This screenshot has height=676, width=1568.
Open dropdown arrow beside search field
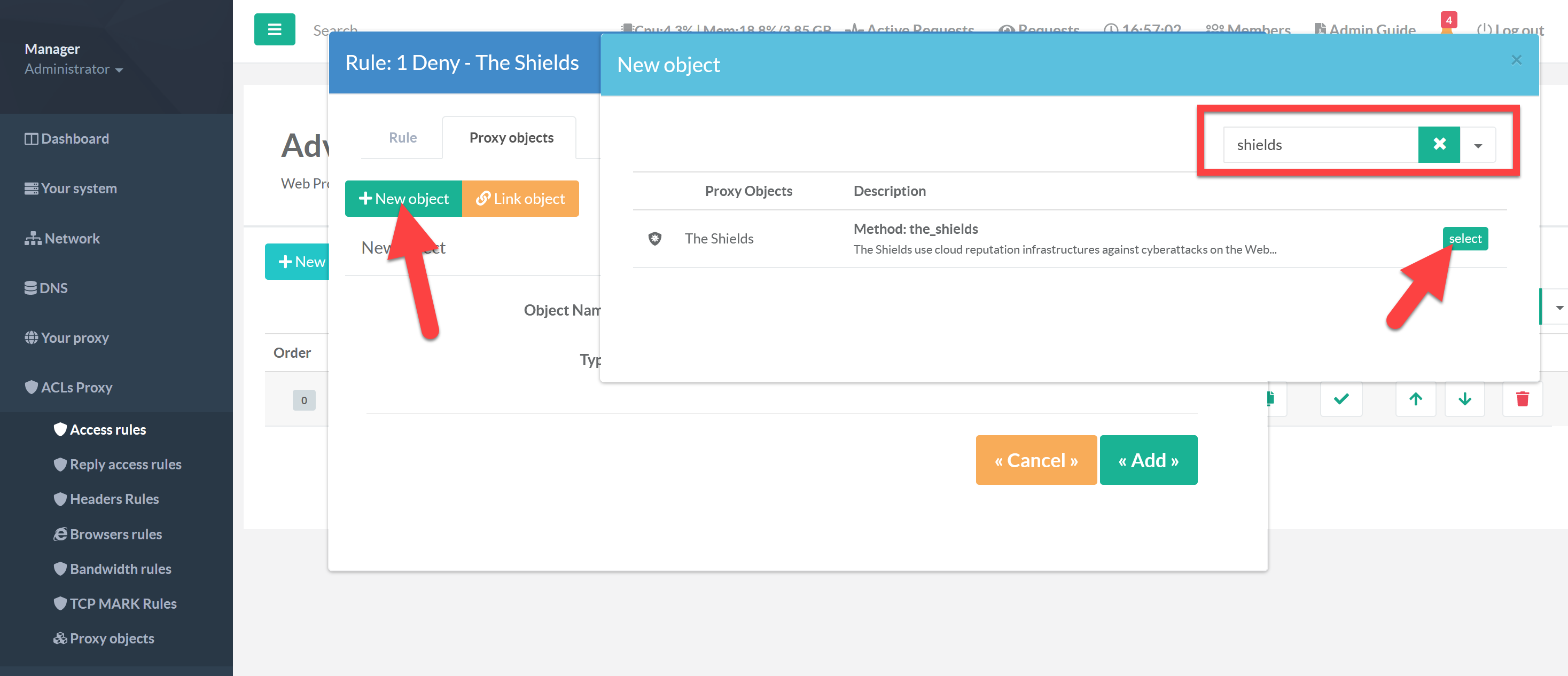pos(1477,145)
